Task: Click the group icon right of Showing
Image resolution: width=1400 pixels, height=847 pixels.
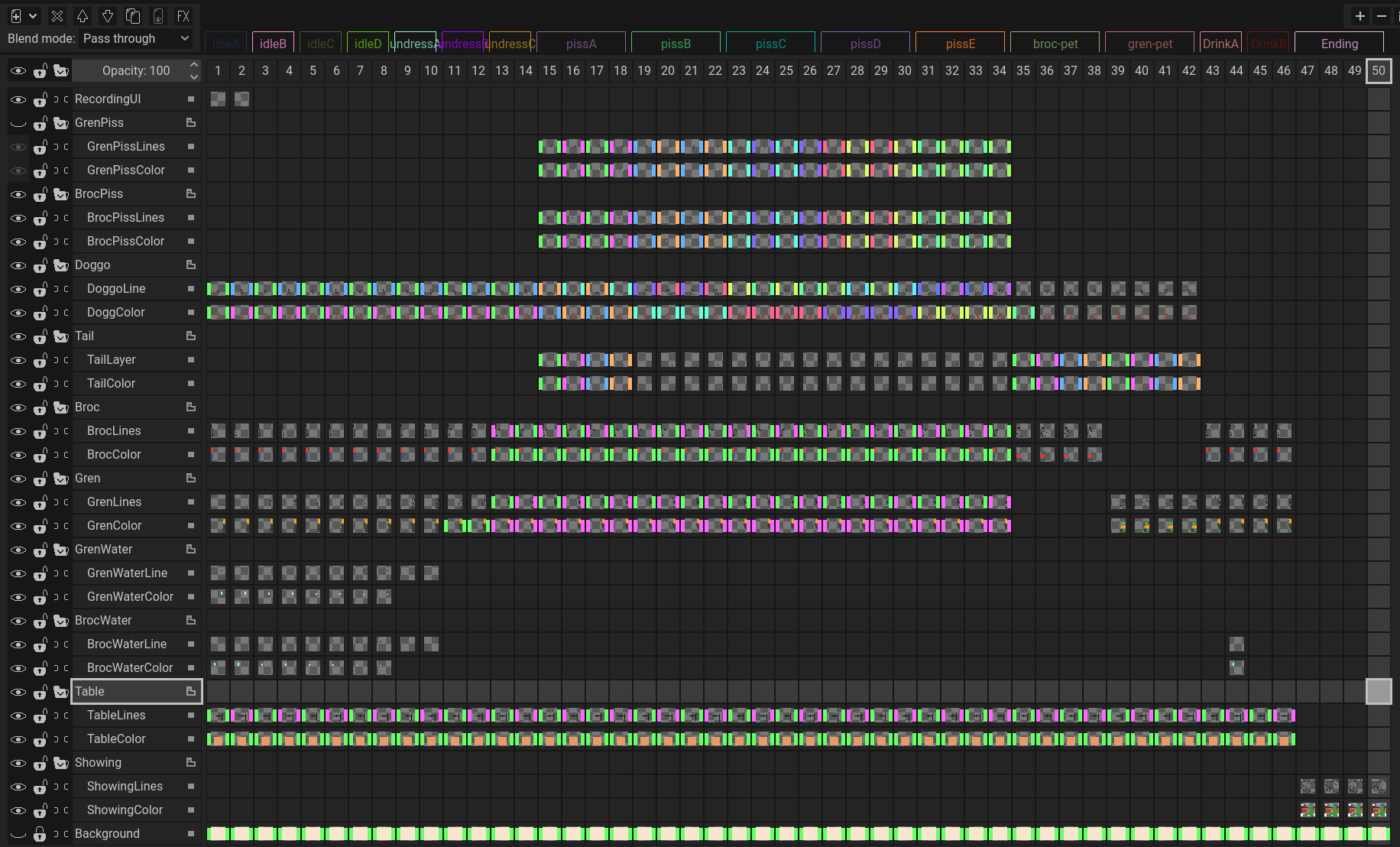Action: [191, 763]
